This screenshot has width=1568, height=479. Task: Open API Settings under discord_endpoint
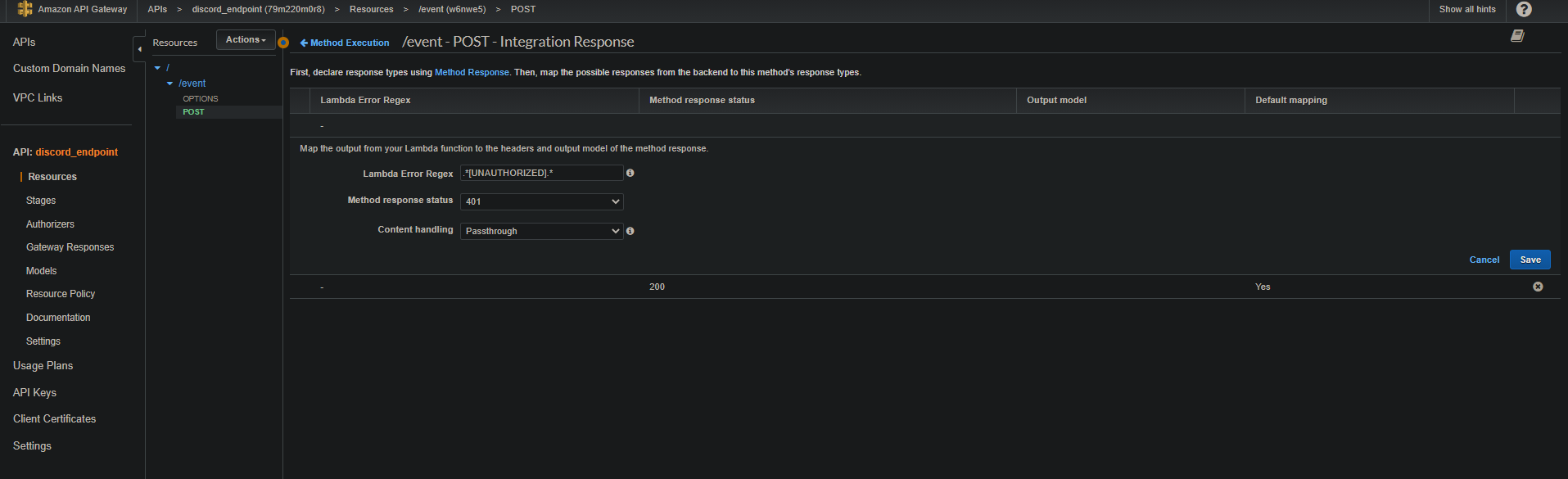[43, 341]
